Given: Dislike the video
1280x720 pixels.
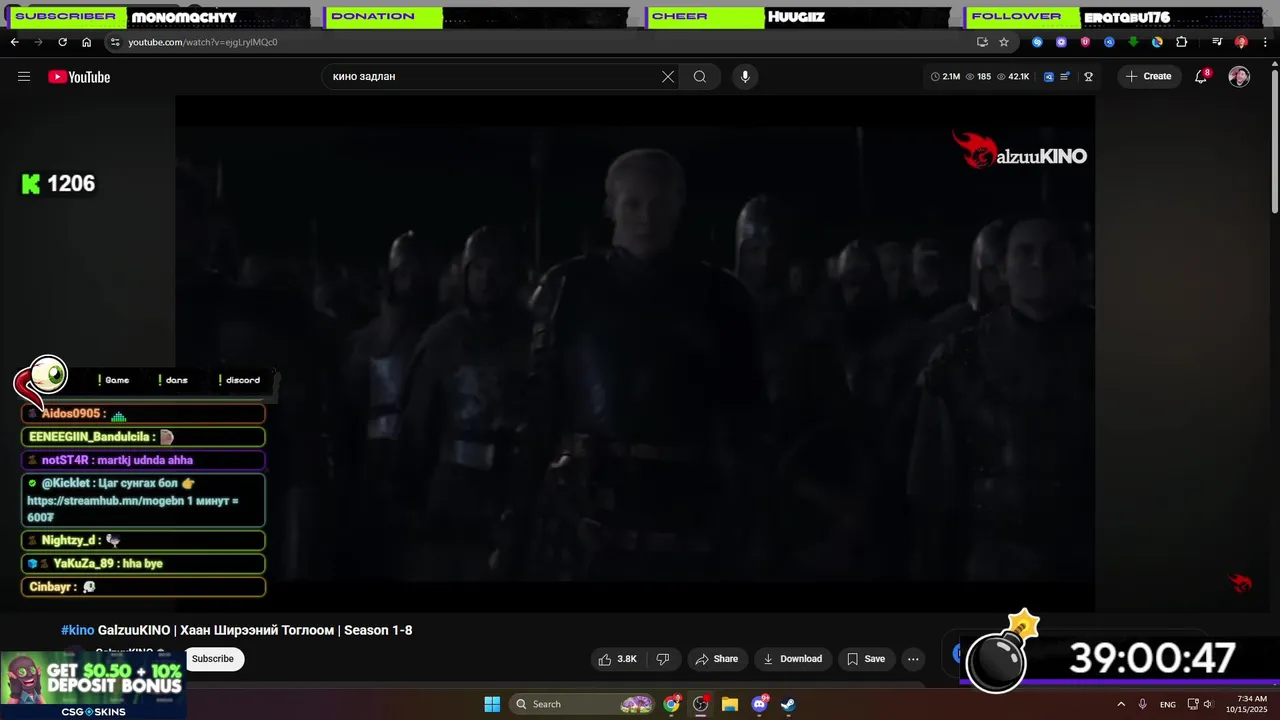Looking at the screenshot, I should (662, 659).
